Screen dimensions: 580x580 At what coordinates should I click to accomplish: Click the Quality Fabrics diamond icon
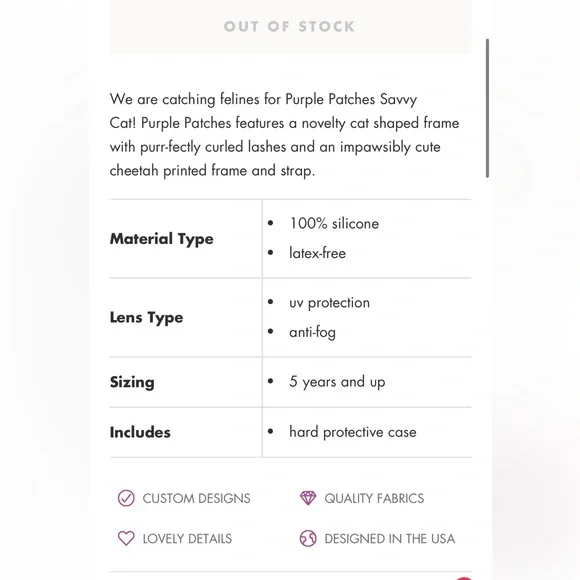[308, 498]
